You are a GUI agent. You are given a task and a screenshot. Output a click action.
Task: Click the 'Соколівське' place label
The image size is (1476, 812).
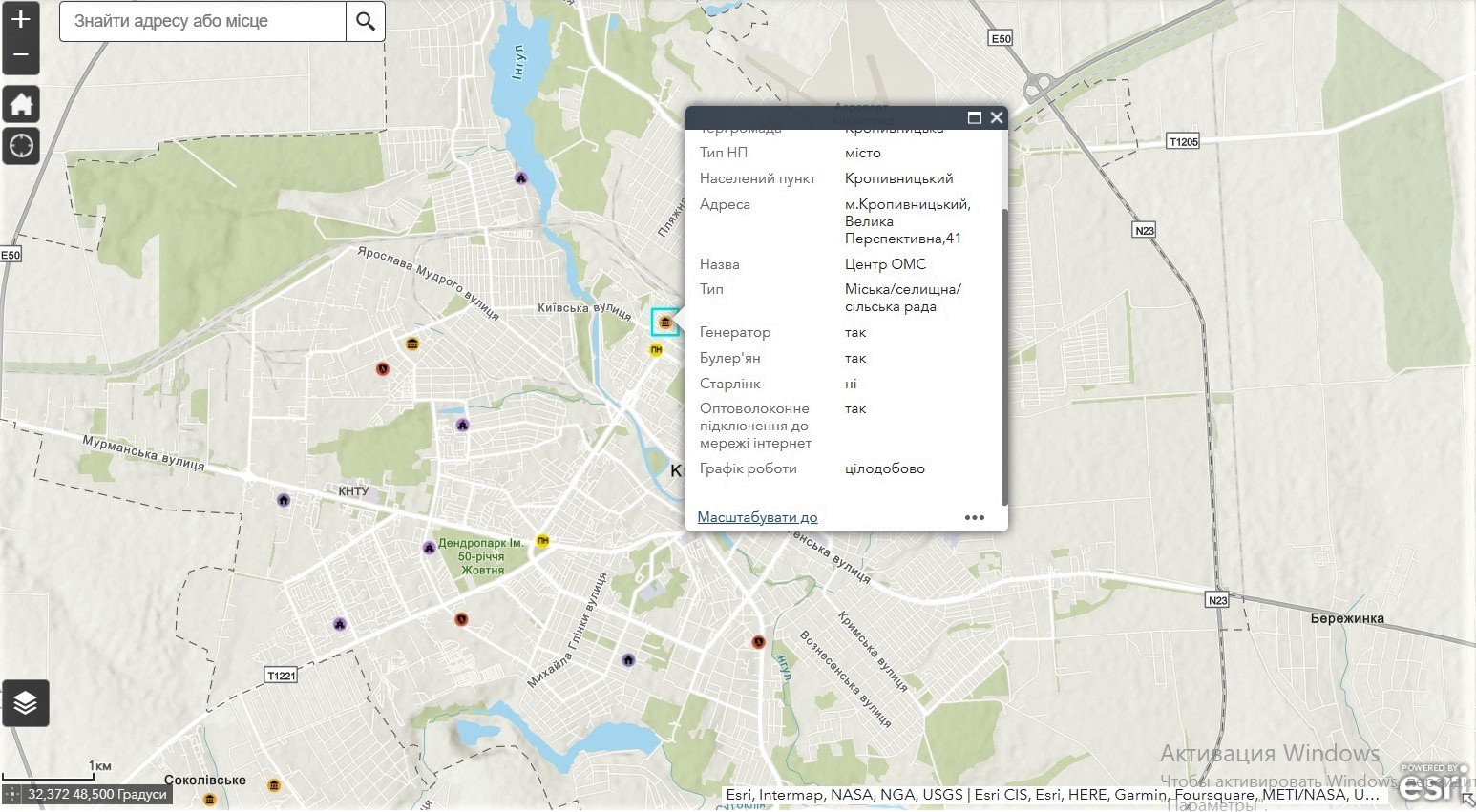coord(205,780)
